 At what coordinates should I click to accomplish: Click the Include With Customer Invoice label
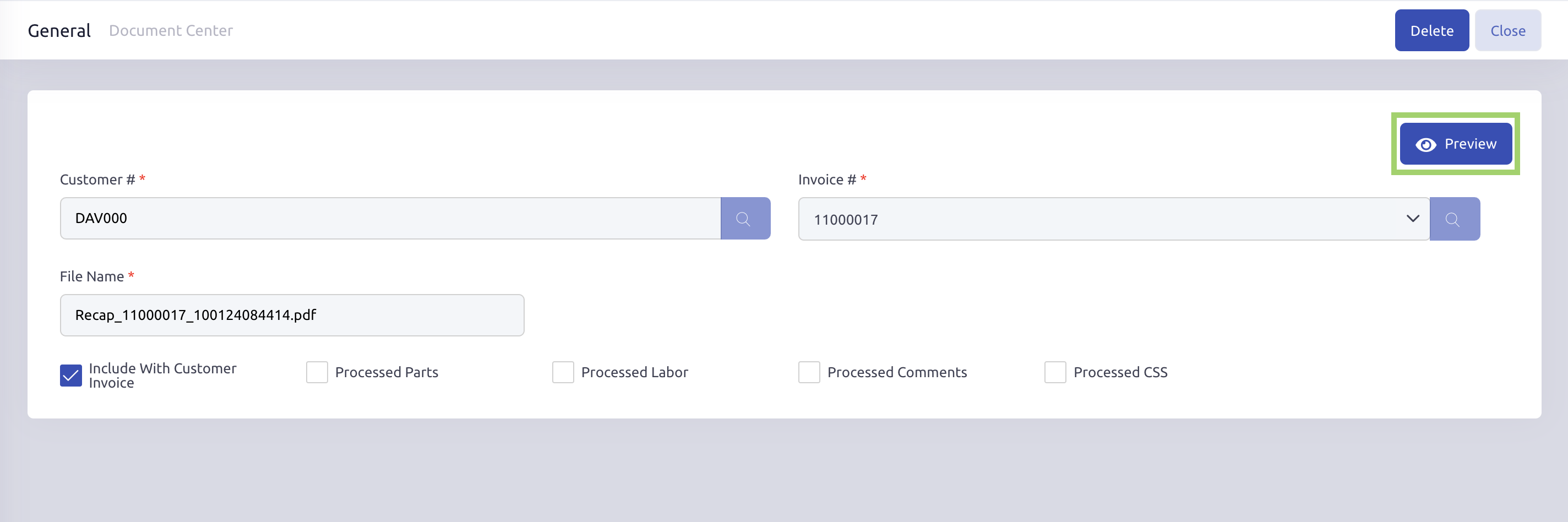point(162,375)
